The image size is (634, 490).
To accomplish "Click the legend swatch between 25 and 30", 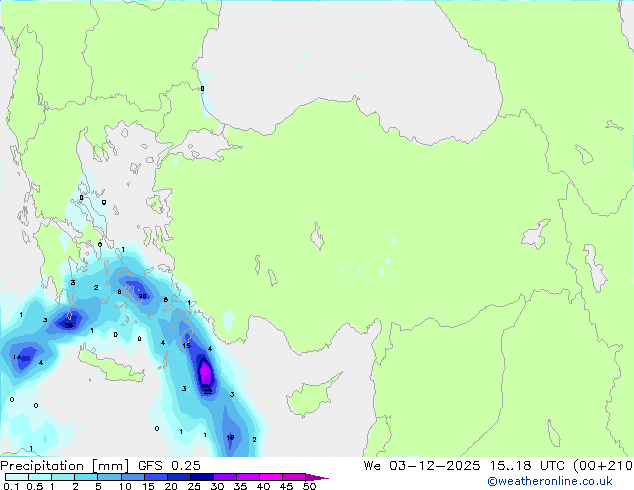I will coord(202,477).
